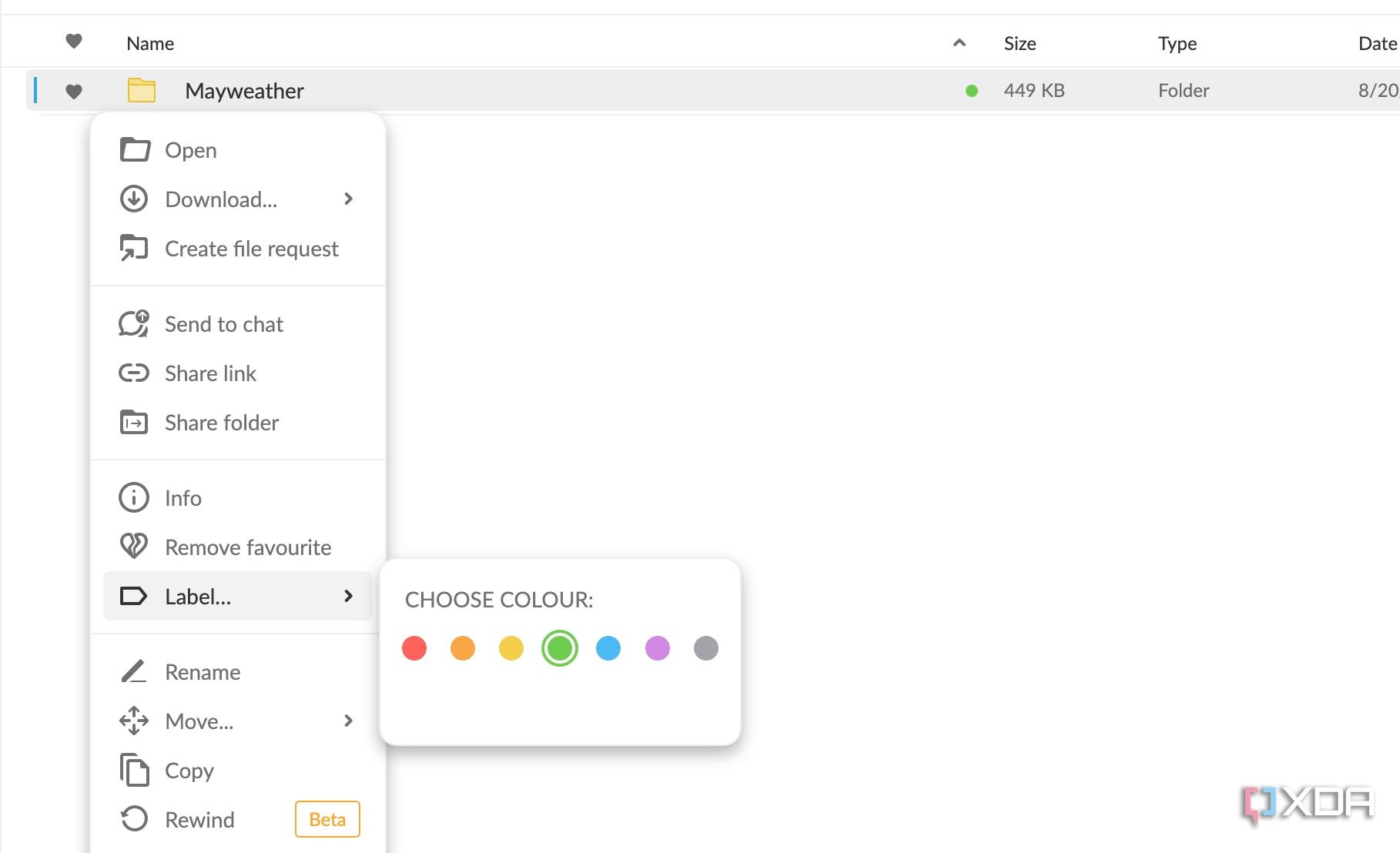This screenshot has width=1400, height=853.
Task: Expand the Move submenu chevron
Action: (349, 721)
